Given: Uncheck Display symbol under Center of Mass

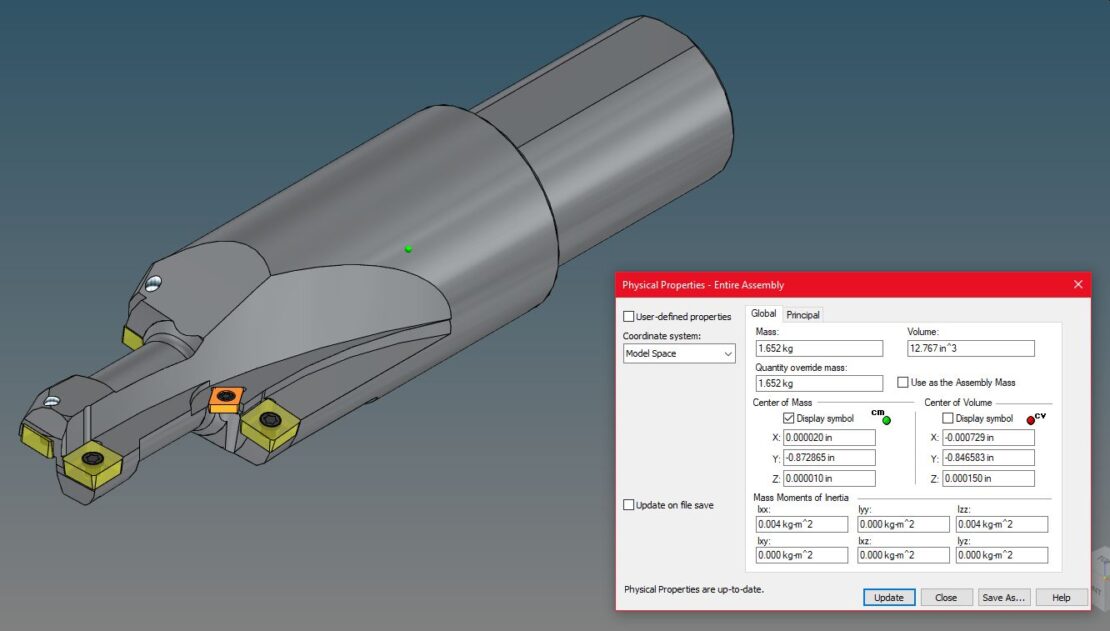Looking at the screenshot, I should pyautogui.click(x=790, y=418).
